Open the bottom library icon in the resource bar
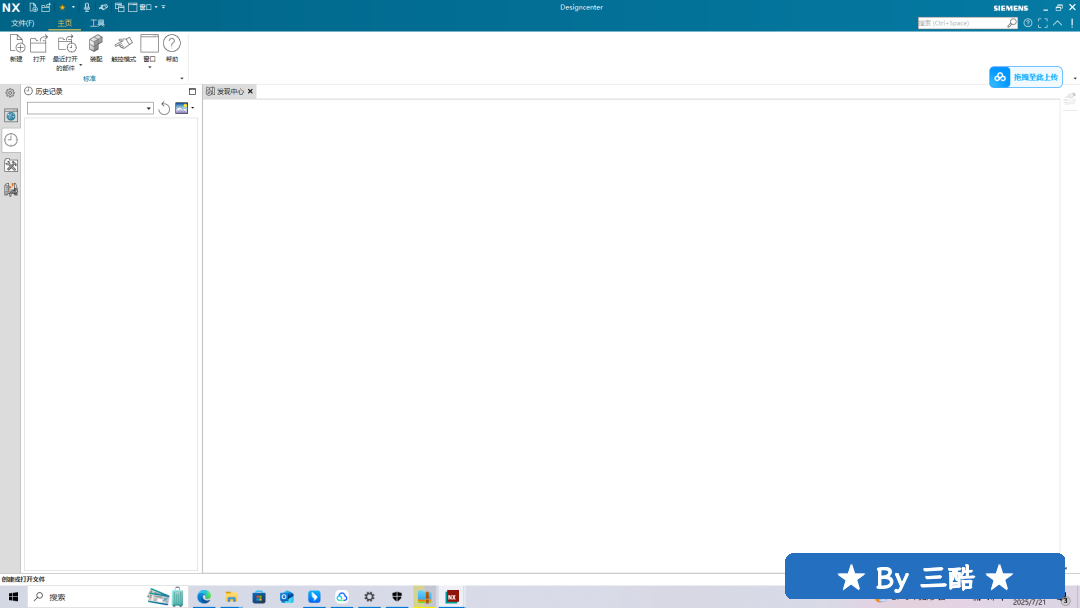This screenshot has width=1080, height=608. 11,189
